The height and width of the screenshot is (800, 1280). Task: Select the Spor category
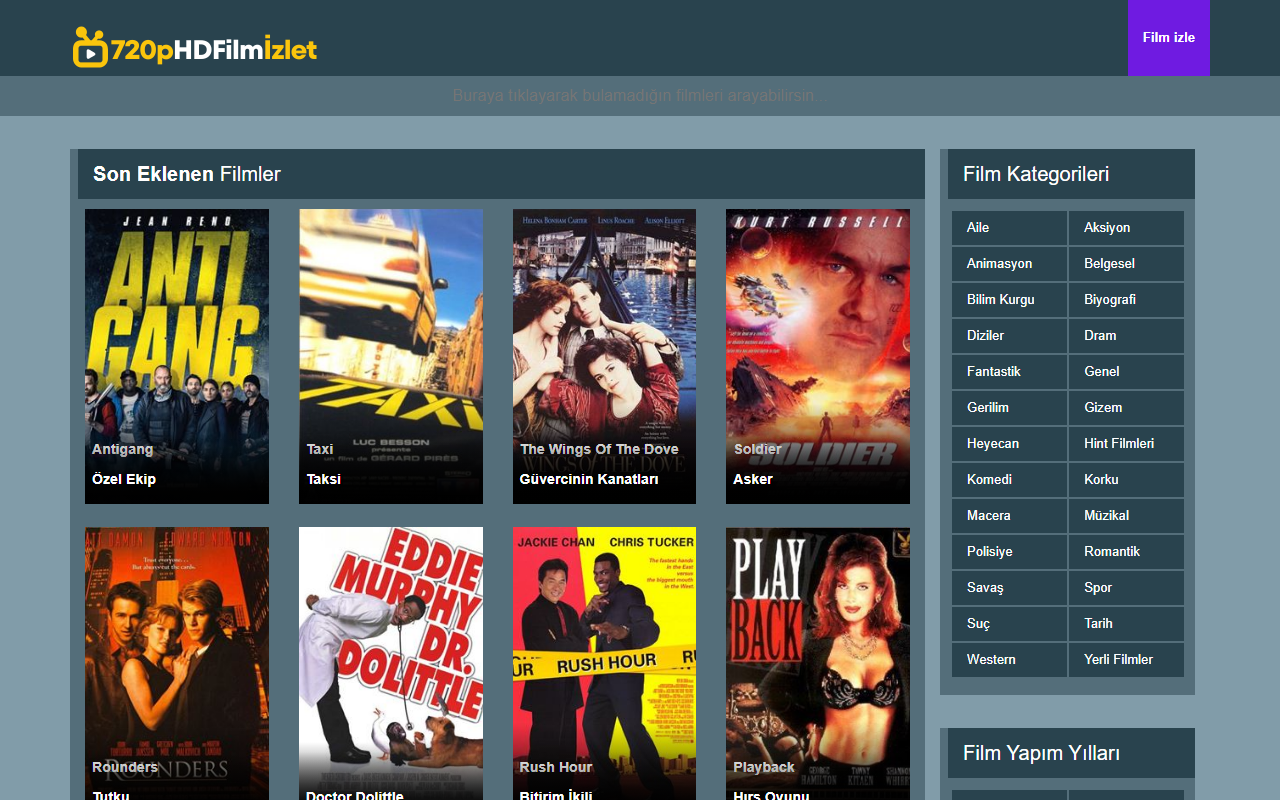click(1126, 588)
